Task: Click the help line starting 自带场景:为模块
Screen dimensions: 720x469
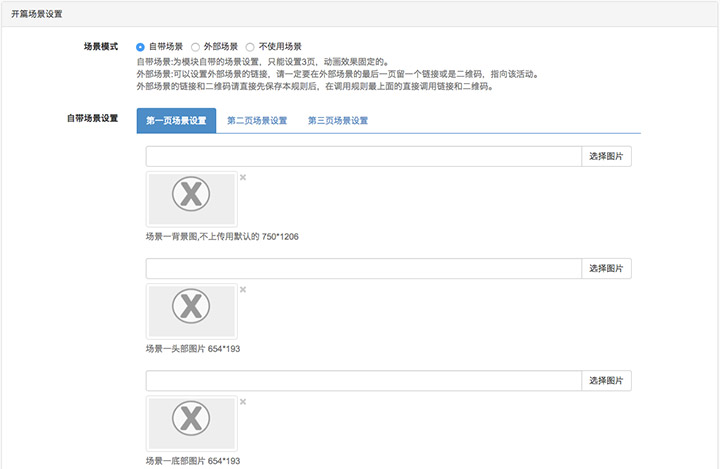Action: click(263, 62)
